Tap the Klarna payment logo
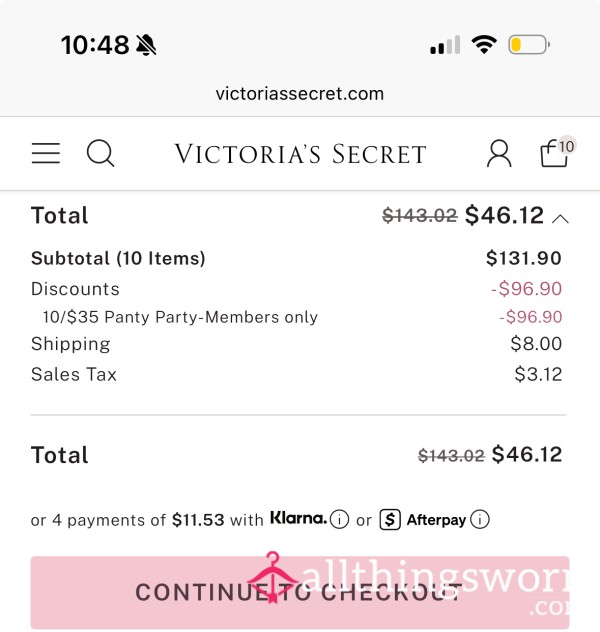Image resolution: width=600 pixels, height=632 pixels. [x=298, y=518]
